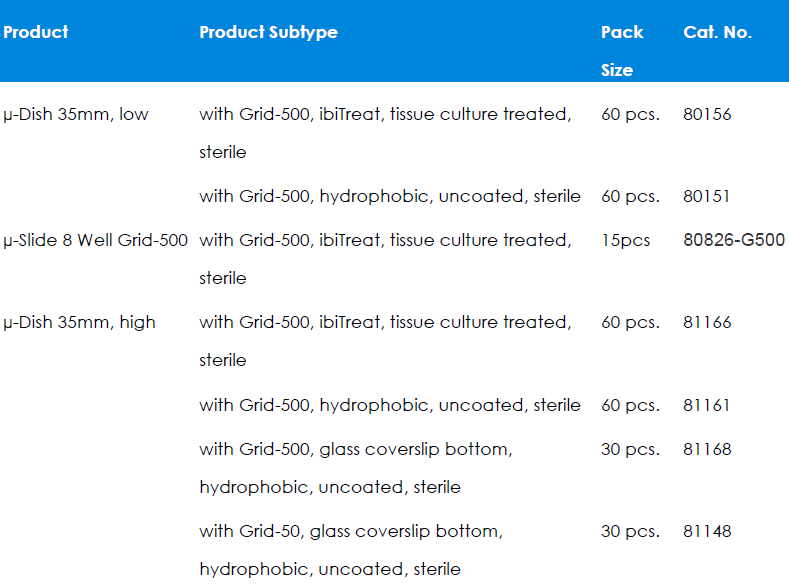789x584 pixels.
Task: Click the 60 pcs. cell for item 80151
Action: [x=630, y=196]
